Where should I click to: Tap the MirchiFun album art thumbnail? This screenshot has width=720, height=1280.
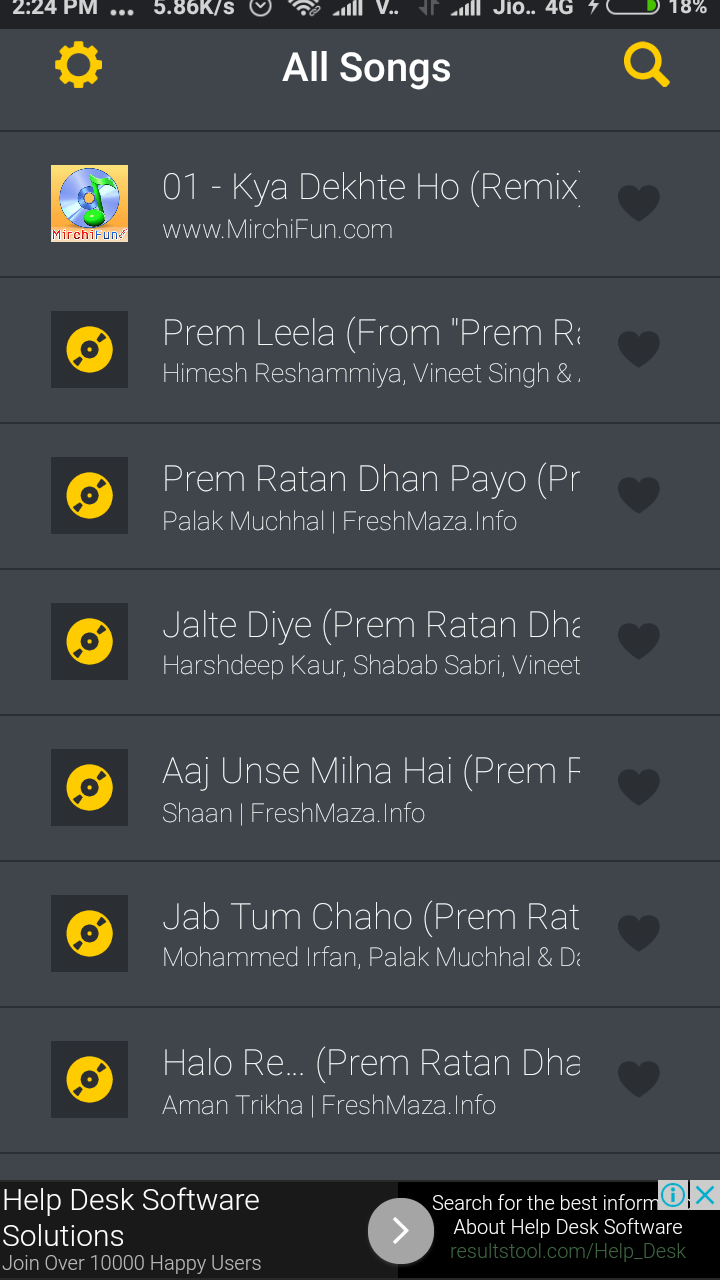(x=89, y=203)
